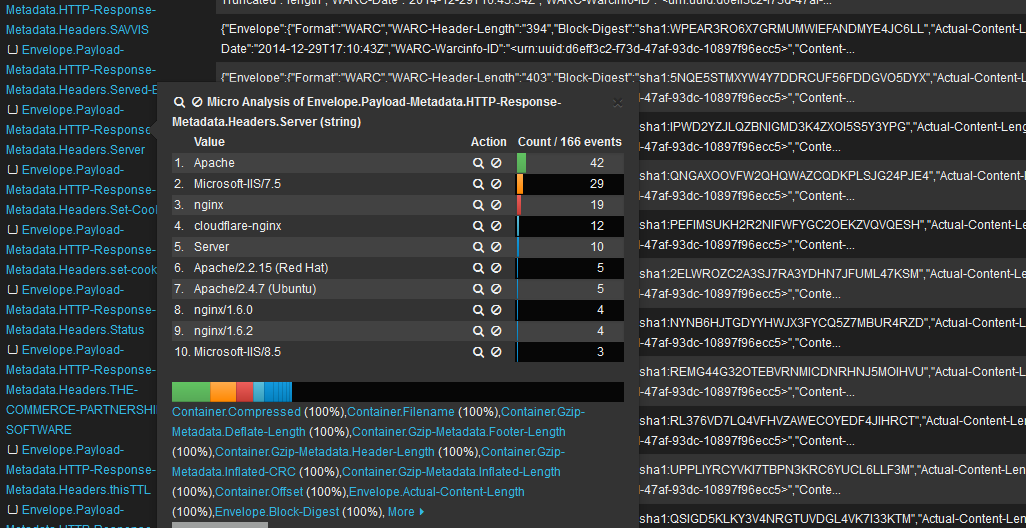Screen dimensions: 1026x528
Task: Toggle checkbox for Headers.set-cookie lowercase field
Action: (x=12, y=230)
